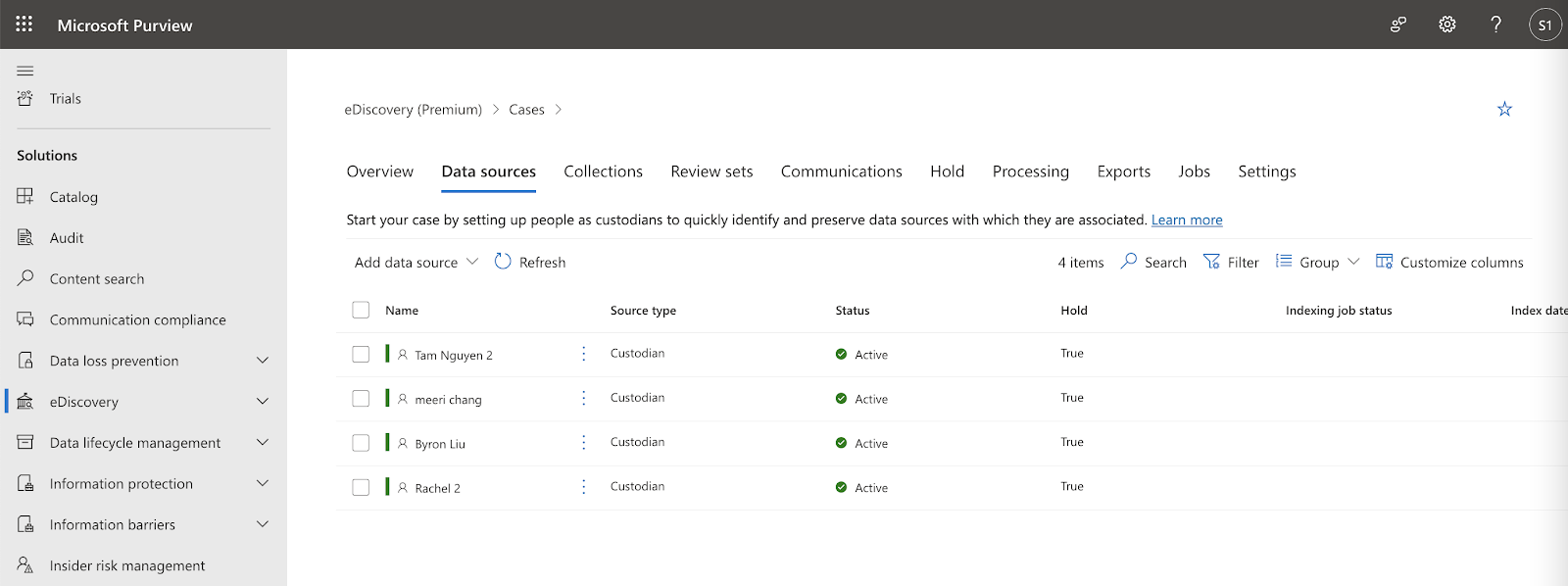The height and width of the screenshot is (586, 1568).
Task: Click the Data lifecycle management icon
Action: [x=25, y=442]
